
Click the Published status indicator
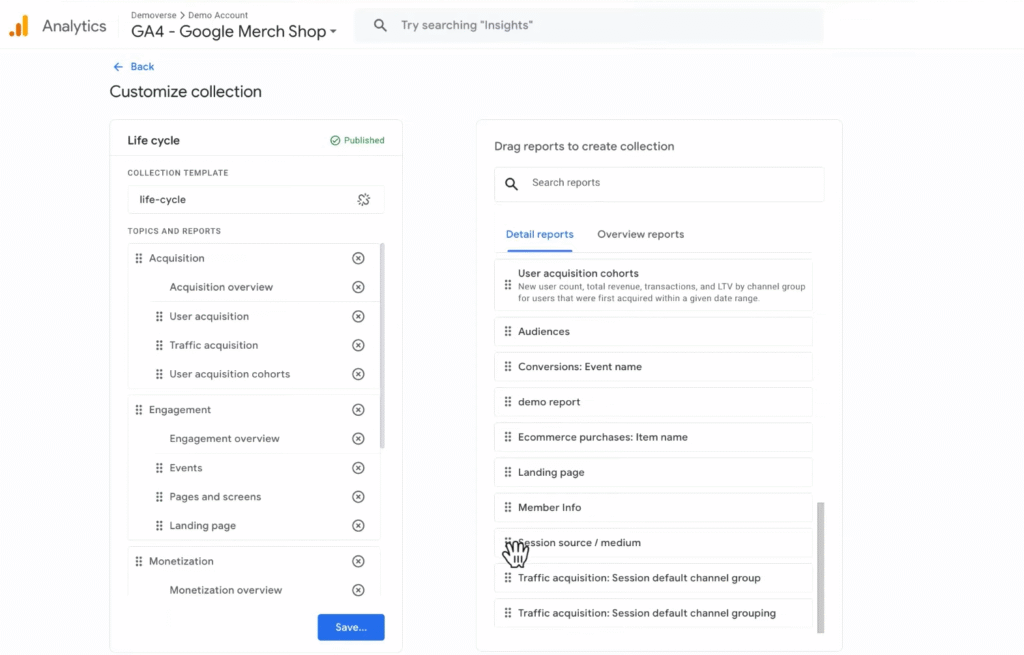point(357,140)
